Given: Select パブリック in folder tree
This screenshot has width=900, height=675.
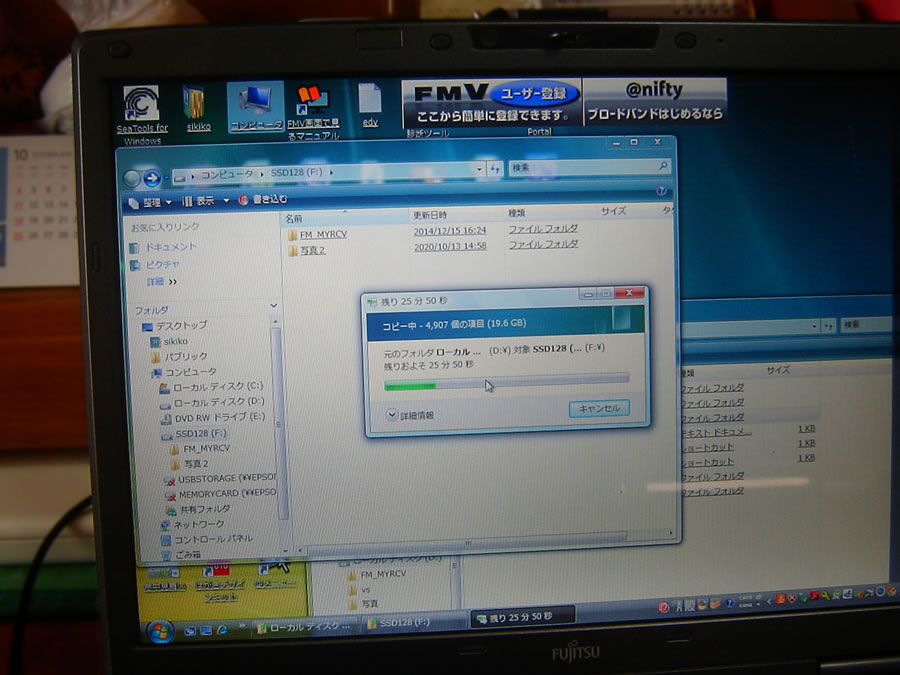Looking at the screenshot, I should point(179,356).
